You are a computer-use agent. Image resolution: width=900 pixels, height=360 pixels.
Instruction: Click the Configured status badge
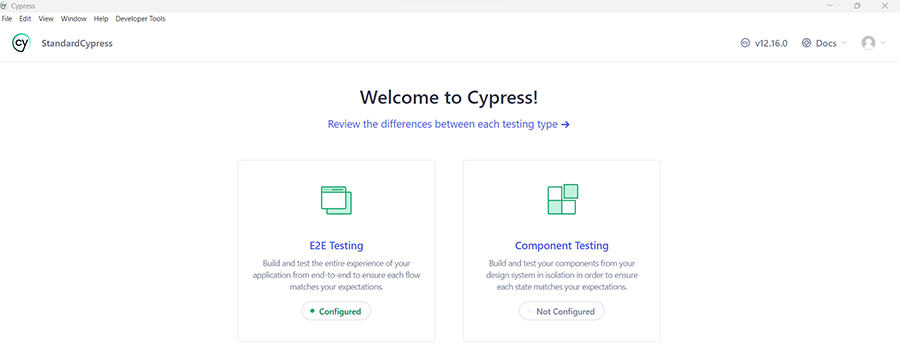point(336,311)
